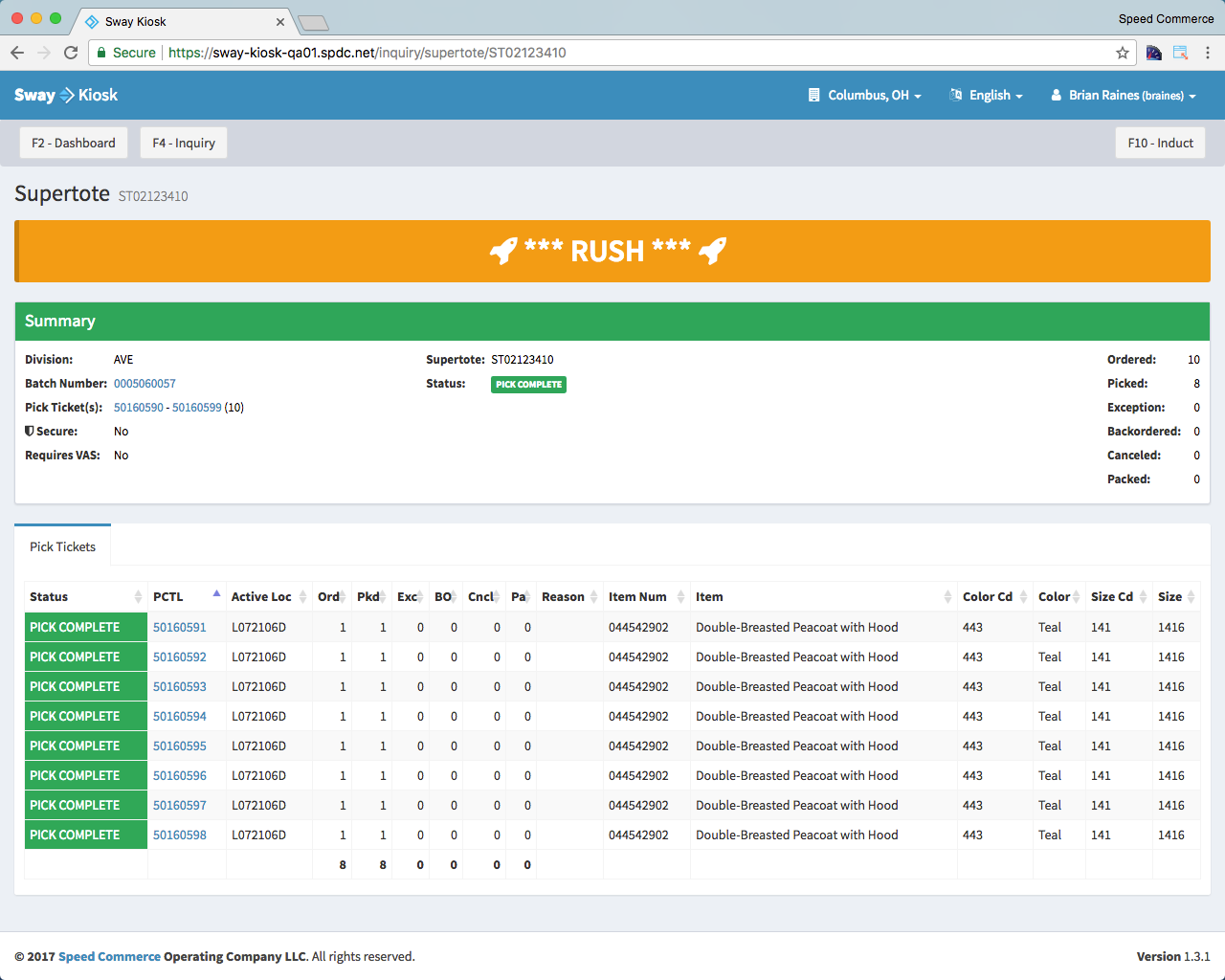Sort table by Active Loc column
This screenshot has height=980, width=1225.
pos(269,596)
